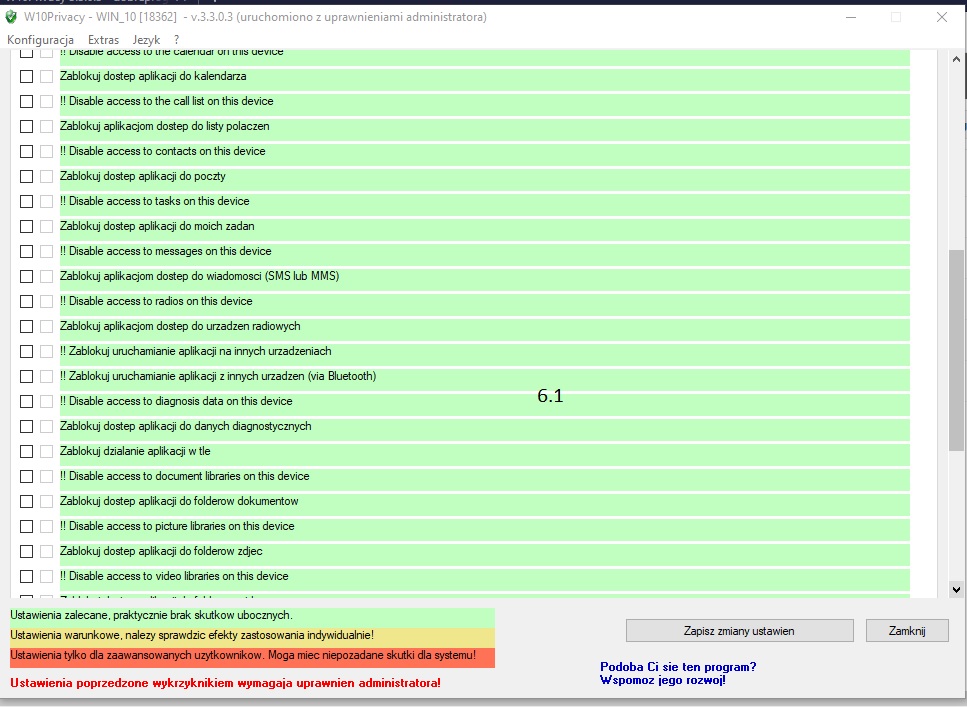The height and width of the screenshot is (707, 967).
Task: Select row text Zablokuj dzialanie aplikacji w tle
Action: (135, 451)
